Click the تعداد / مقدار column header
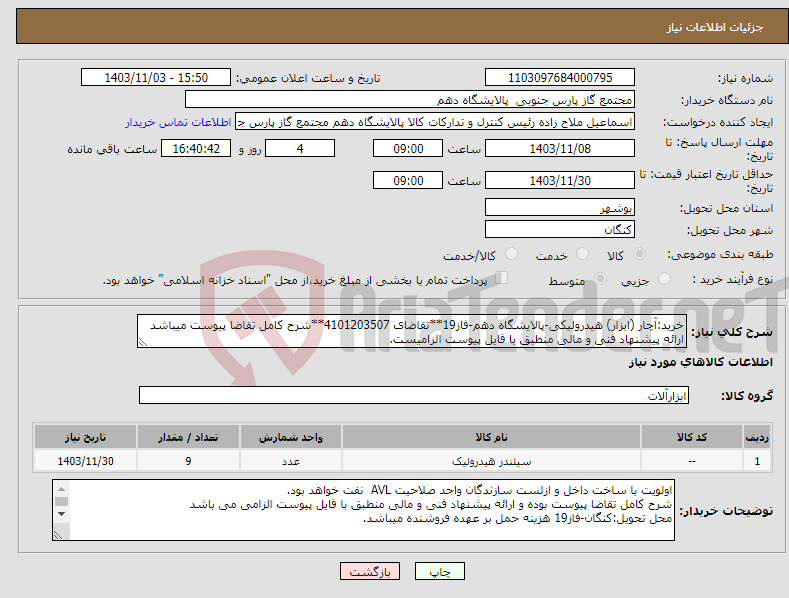 [188, 437]
